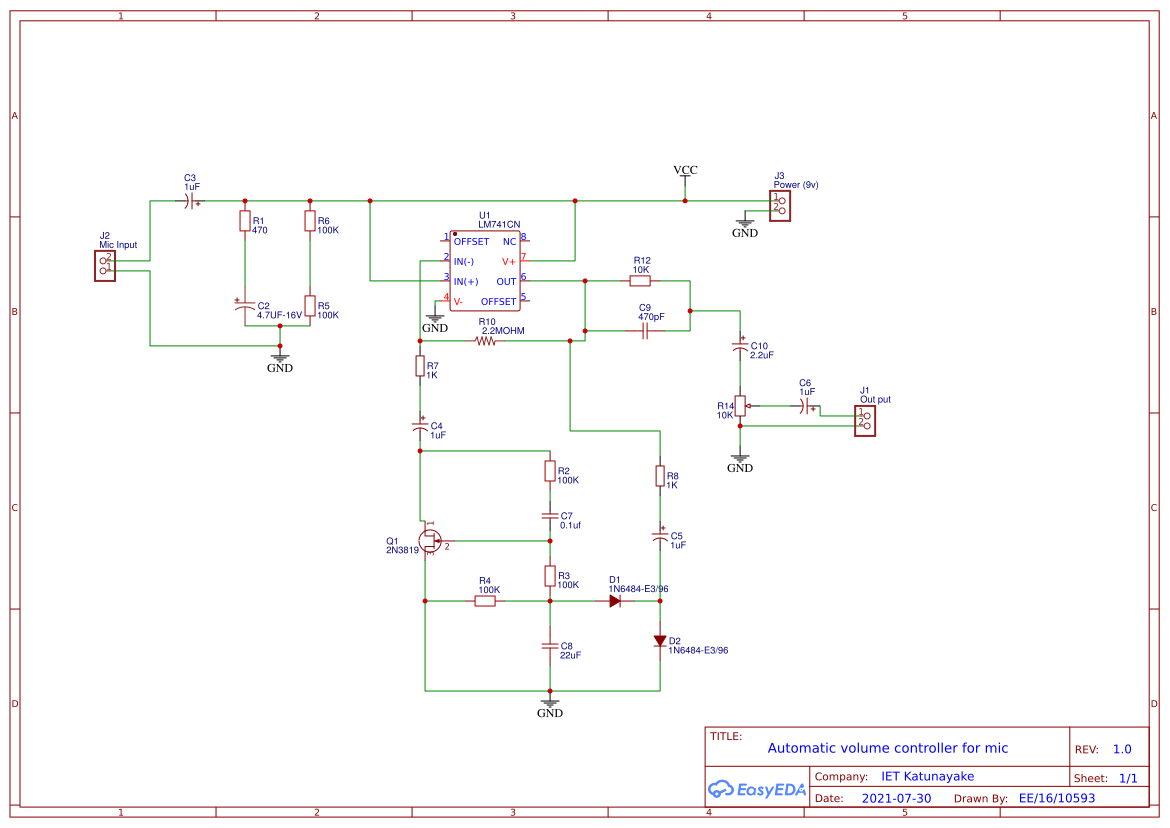Click the title Automatic volume controller for mic
This screenshot has height=828, width=1170.
889,748
